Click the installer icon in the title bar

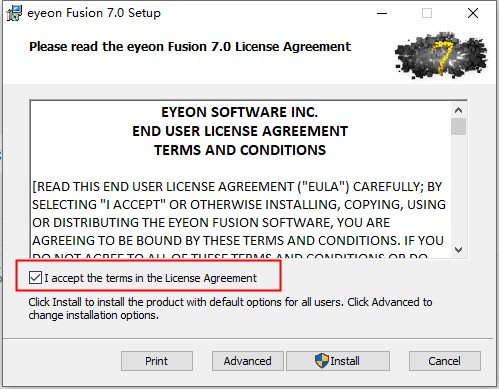point(14,13)
